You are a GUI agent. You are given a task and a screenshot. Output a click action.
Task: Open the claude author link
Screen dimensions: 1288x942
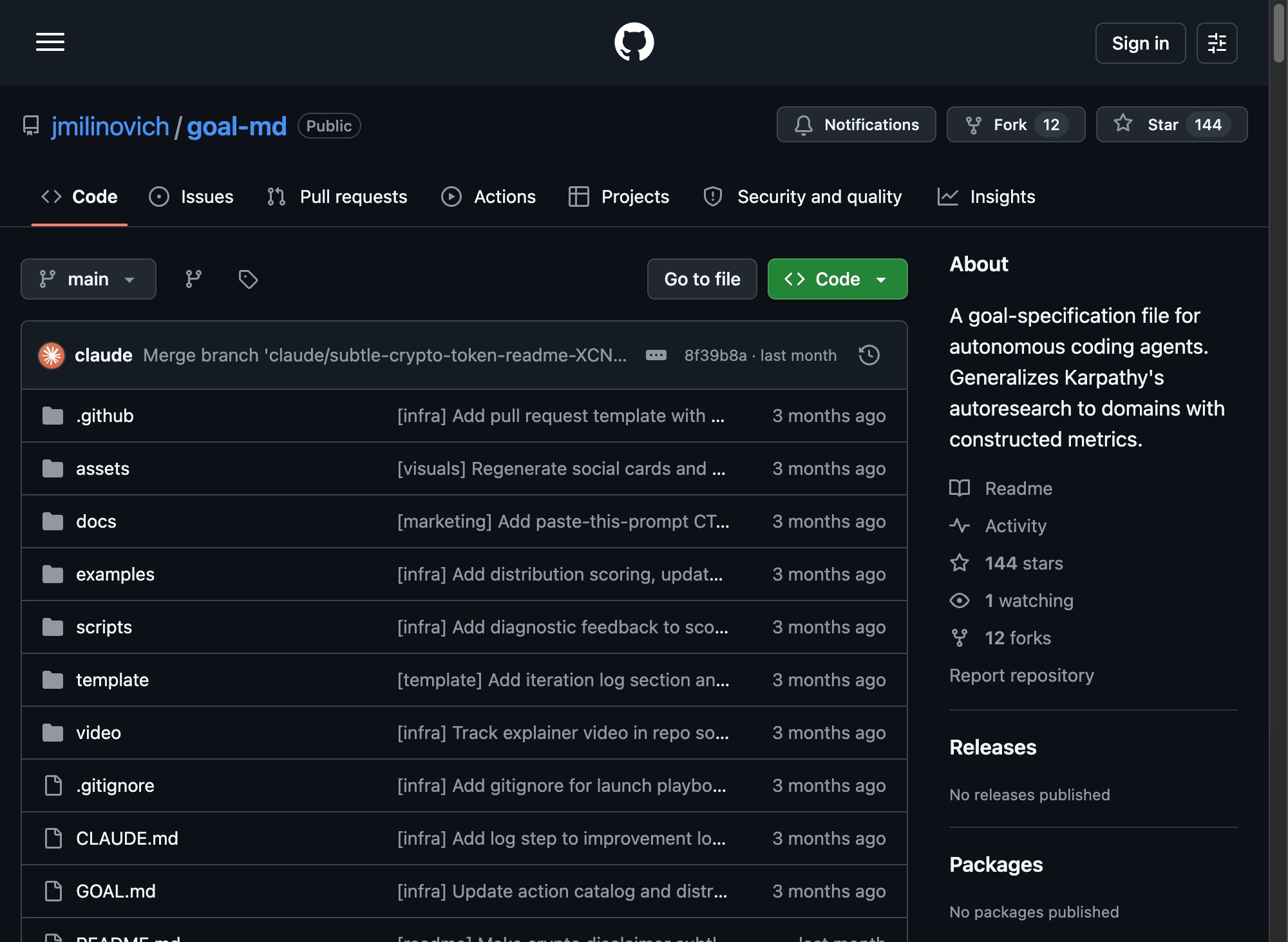click(104, 355)
